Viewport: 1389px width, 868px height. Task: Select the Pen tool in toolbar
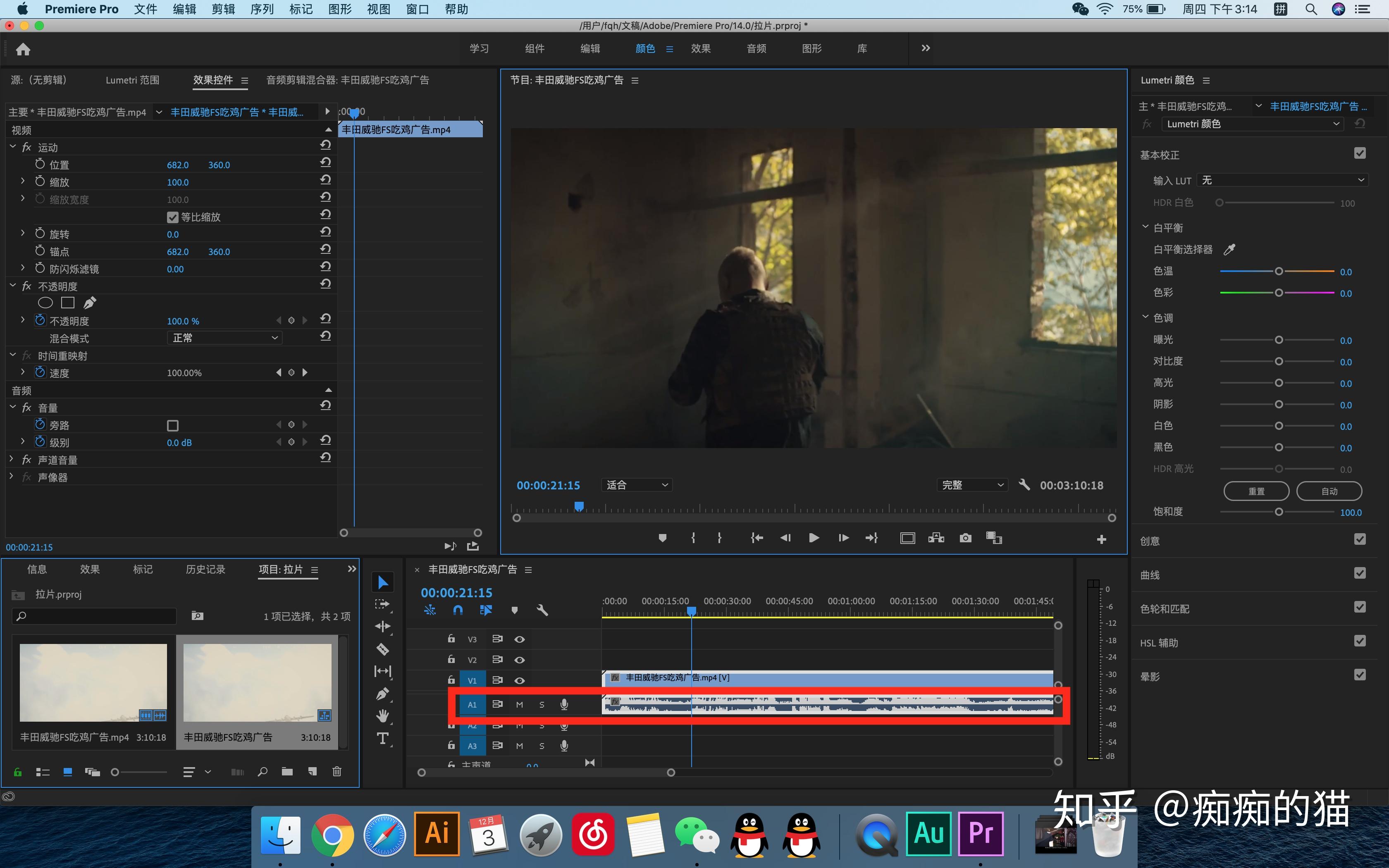click(383, 694)
